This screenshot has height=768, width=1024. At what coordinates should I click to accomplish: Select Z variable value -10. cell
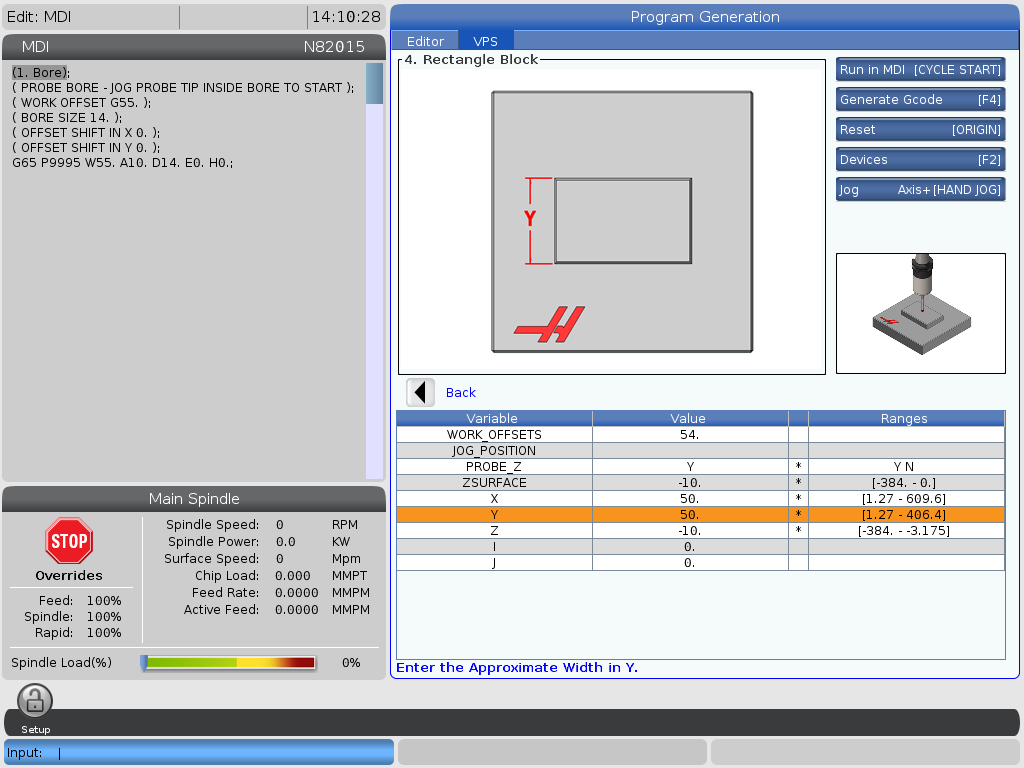(x=690, y=530)
